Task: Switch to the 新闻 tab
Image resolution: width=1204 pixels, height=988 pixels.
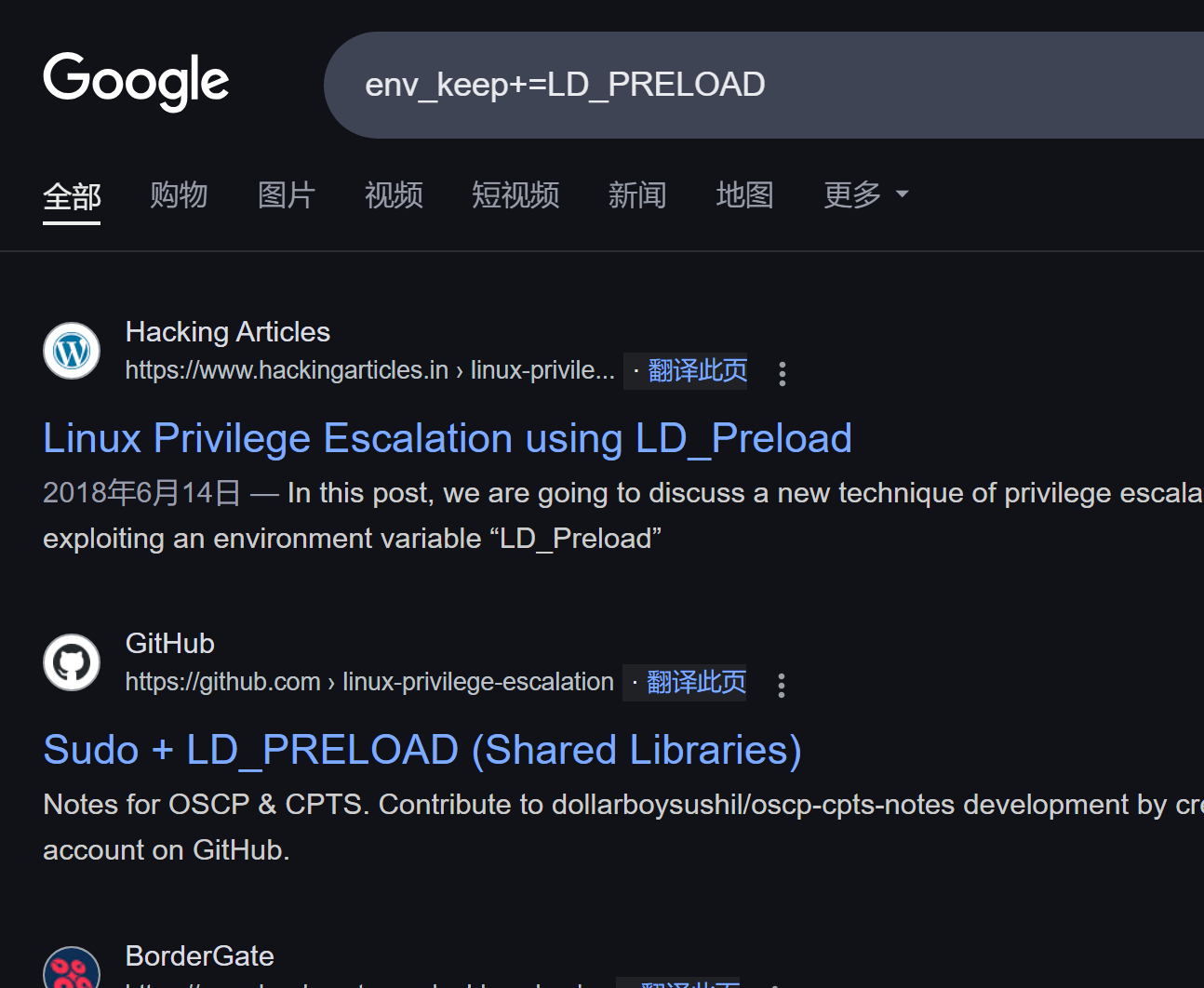Action: (637, 194)
